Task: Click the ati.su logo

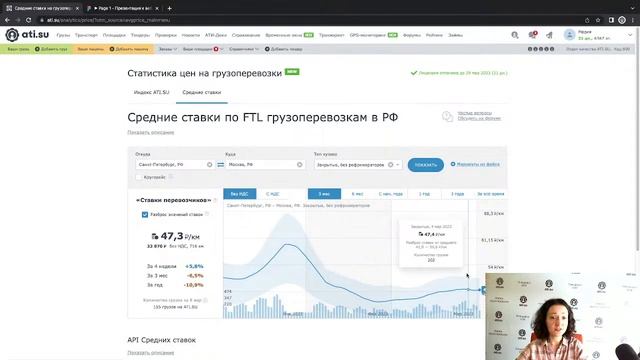Action: pos(27,35)
